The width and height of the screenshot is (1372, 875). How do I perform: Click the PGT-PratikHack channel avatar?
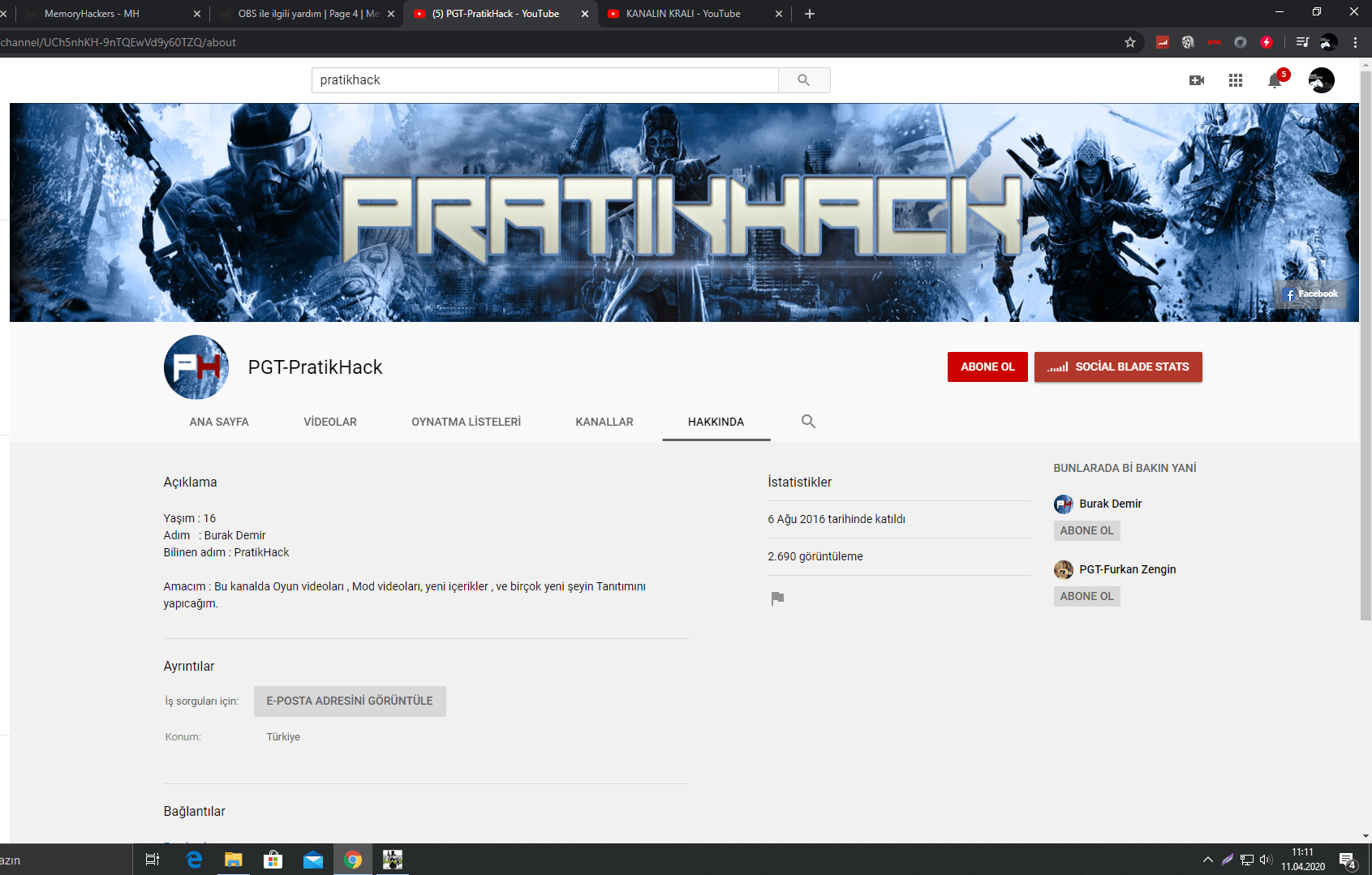point(196,367)
